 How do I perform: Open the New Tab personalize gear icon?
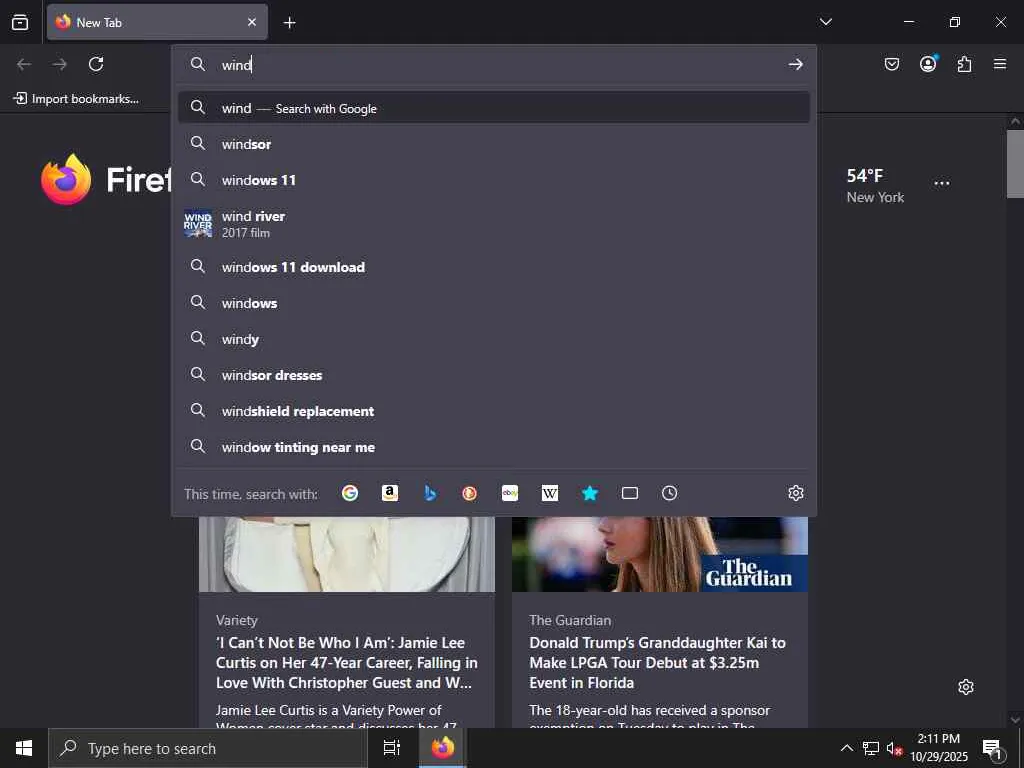966,687
